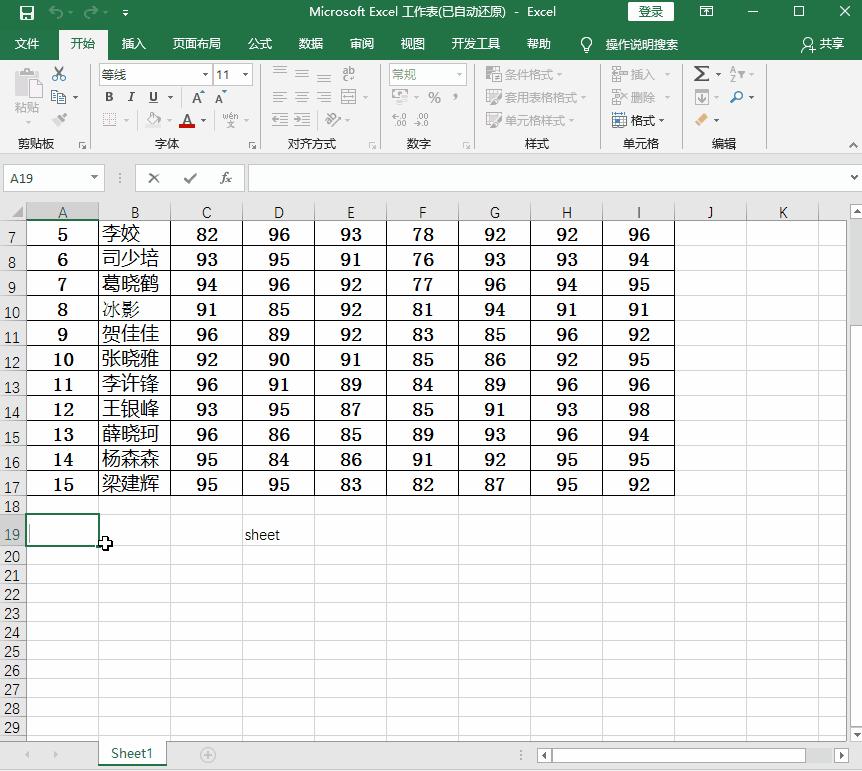Click the formula bar input field
This screenshot has height=771, width=862.
[548, 178]
